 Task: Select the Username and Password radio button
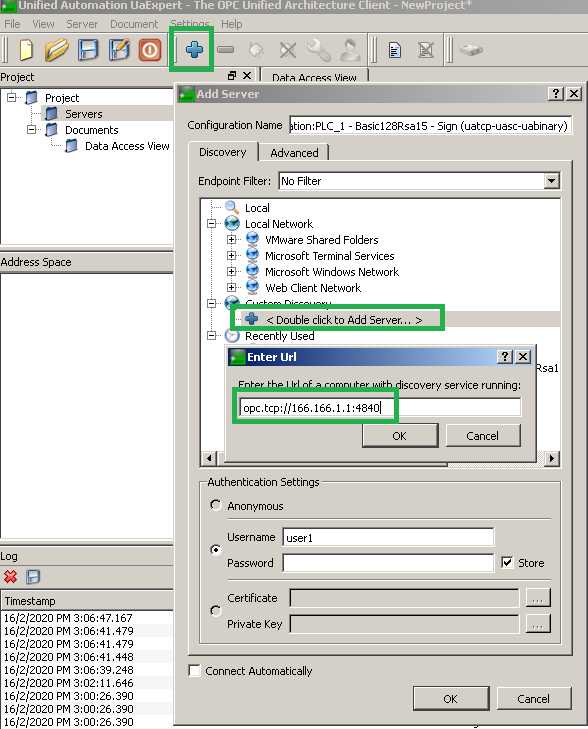point(215,550)
